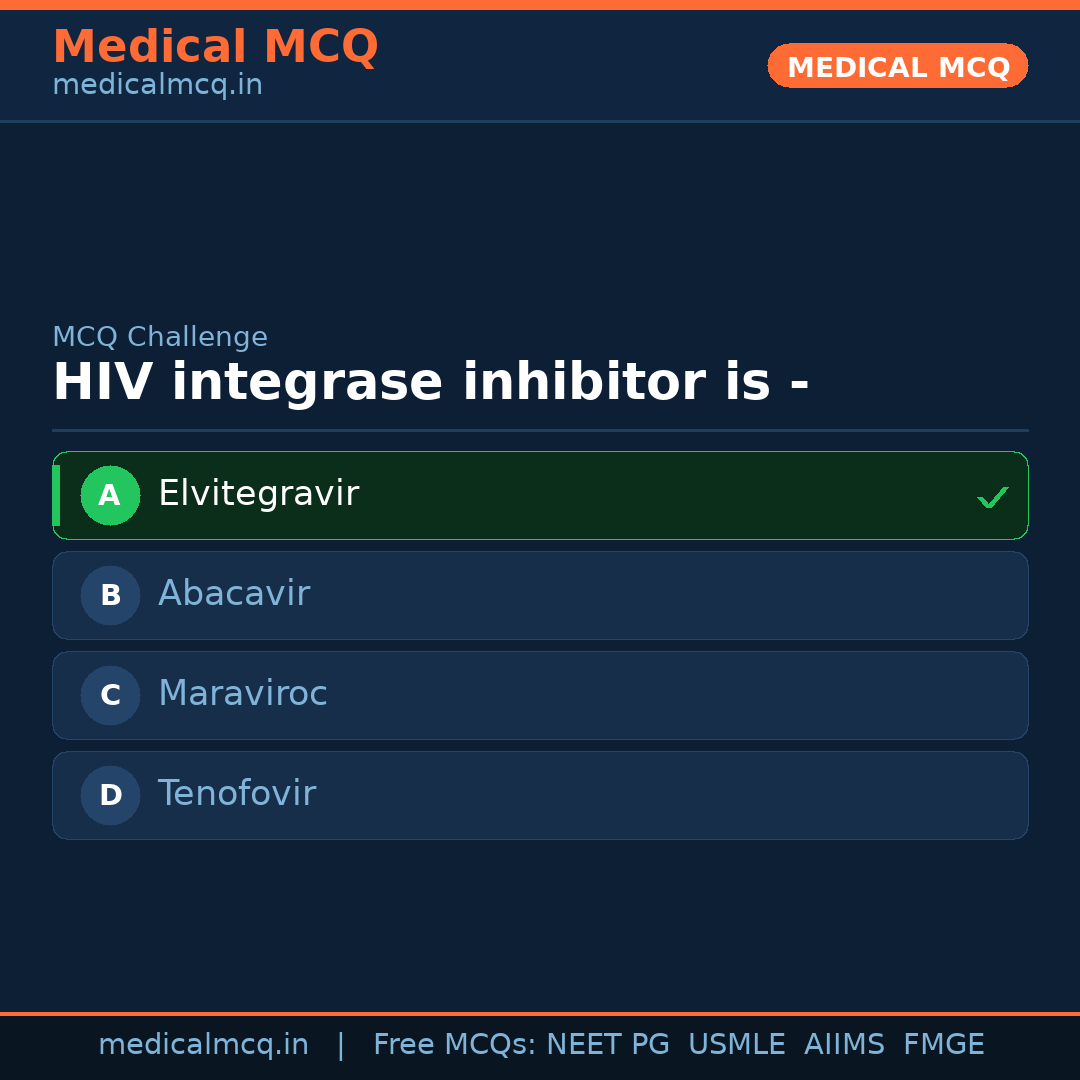The image size is (1080, 1080).
Task: Select Tenofovir as the answer
Action: 540,795
